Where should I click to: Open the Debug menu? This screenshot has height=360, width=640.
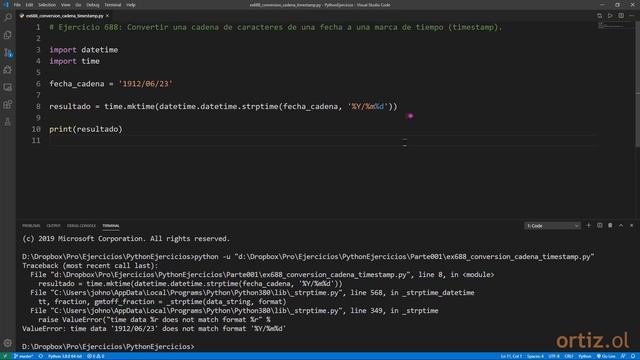click(93, 5)
